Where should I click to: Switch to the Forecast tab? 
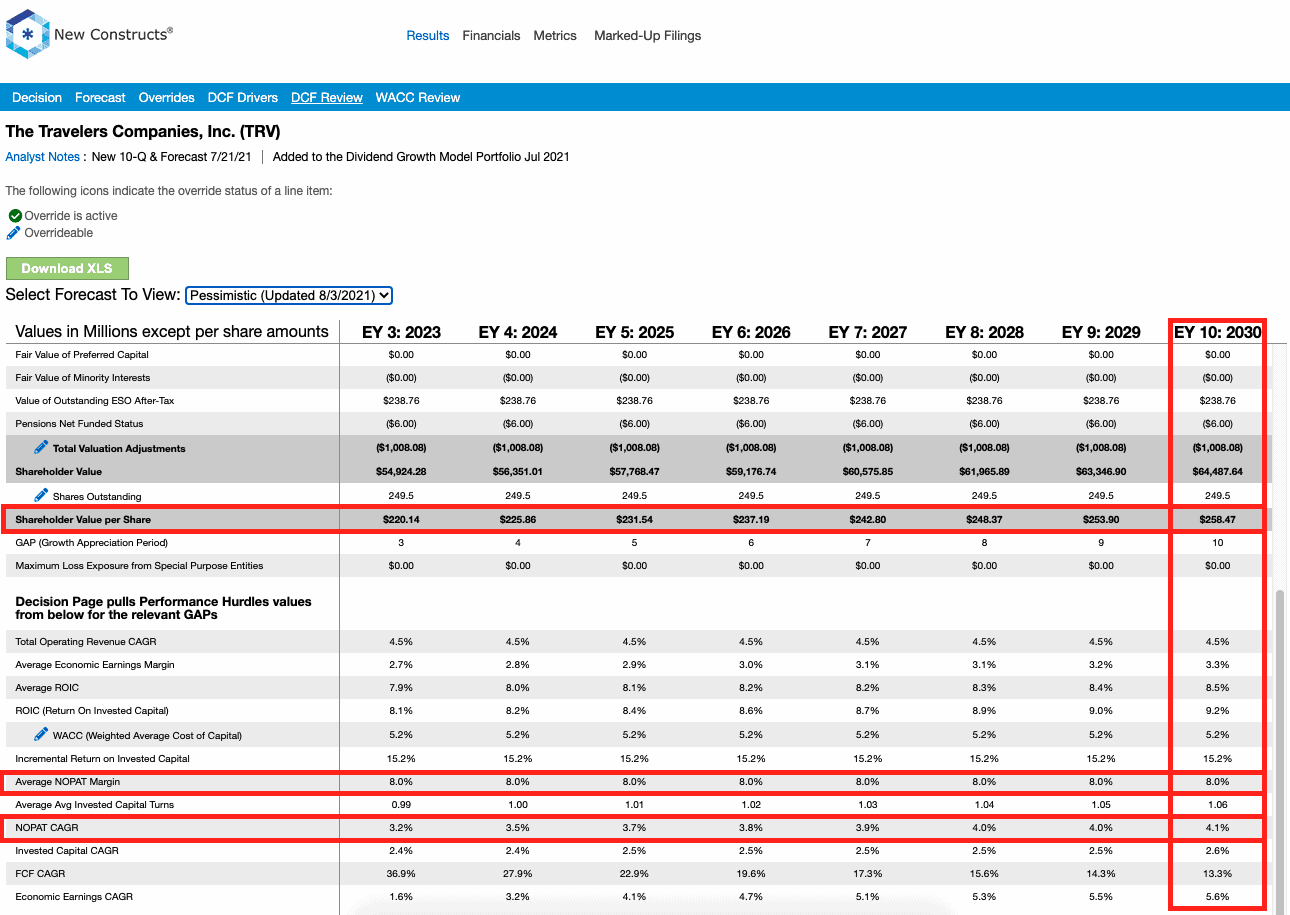tap(100, 97)
